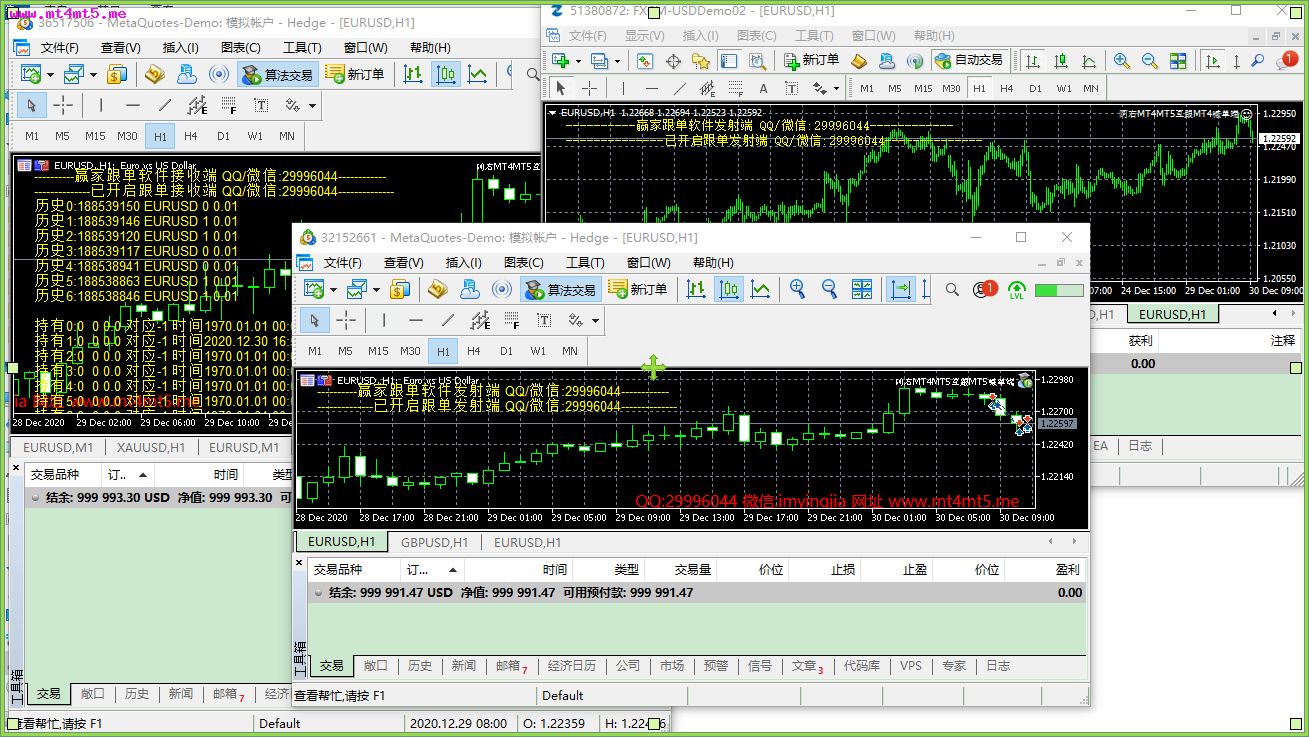Screen dimensions: 1309x737
Task: Select the crosshair tool in the front window
Action: click(x=346, y=320)
